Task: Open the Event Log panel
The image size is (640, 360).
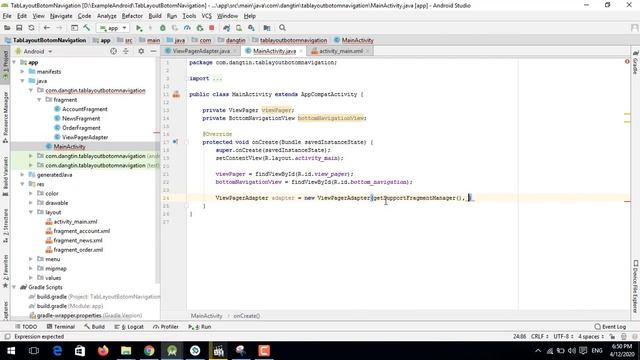Action: coord(610,327)
